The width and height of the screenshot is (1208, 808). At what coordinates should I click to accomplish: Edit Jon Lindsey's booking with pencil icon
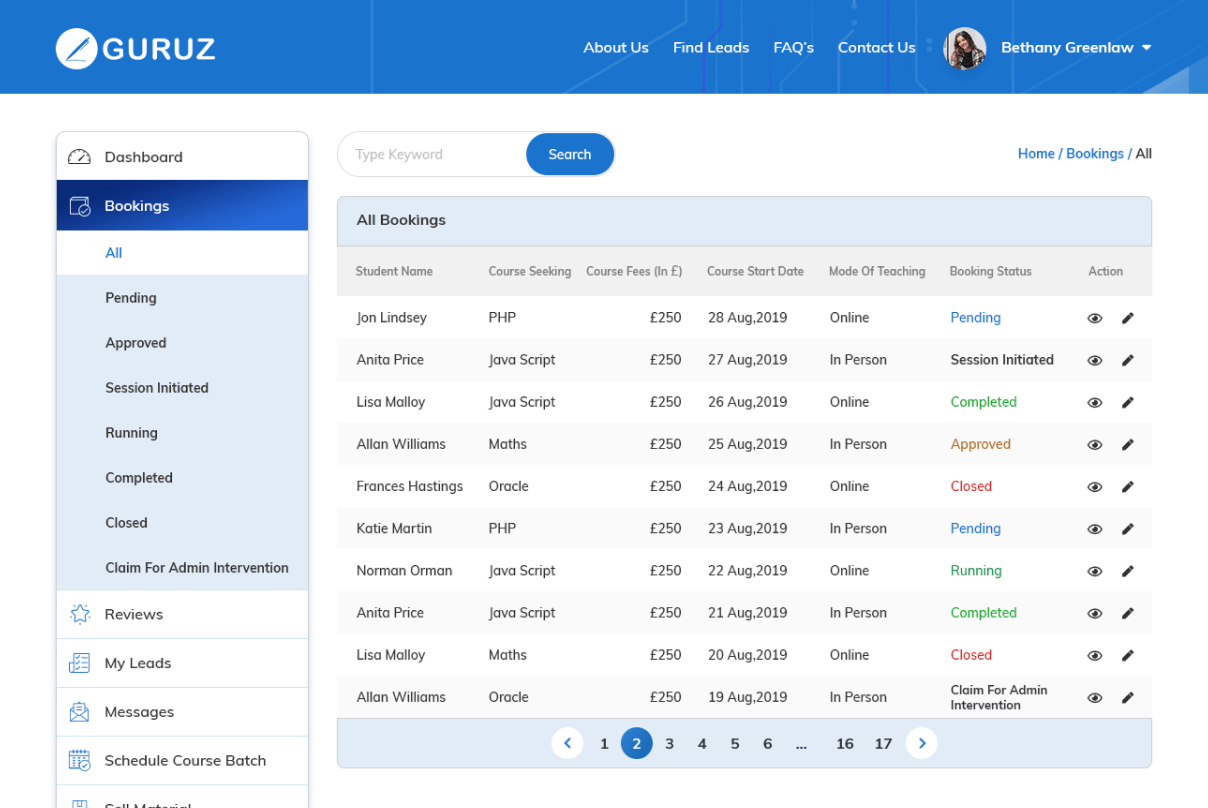[1128, 318]
